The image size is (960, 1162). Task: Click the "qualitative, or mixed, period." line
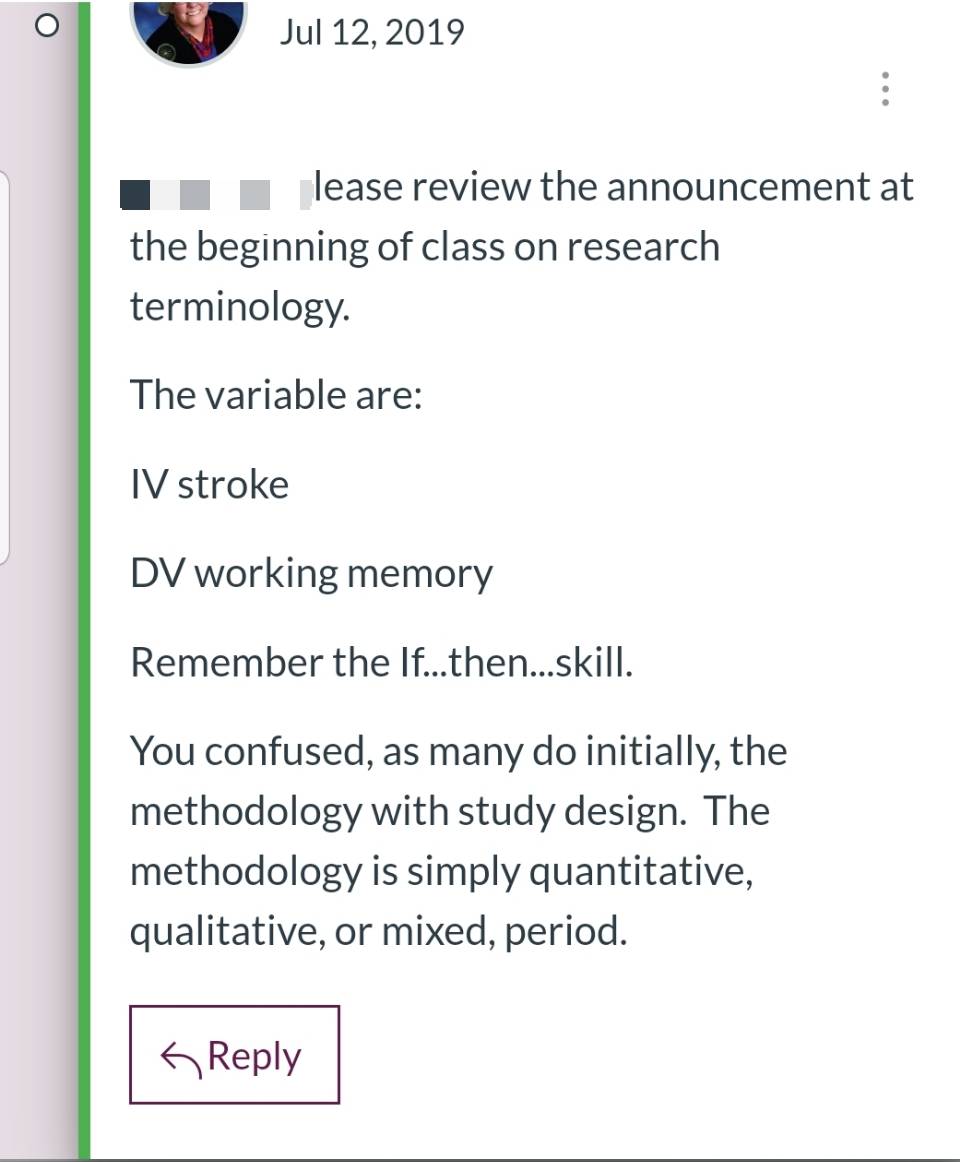tap(379, 932)
